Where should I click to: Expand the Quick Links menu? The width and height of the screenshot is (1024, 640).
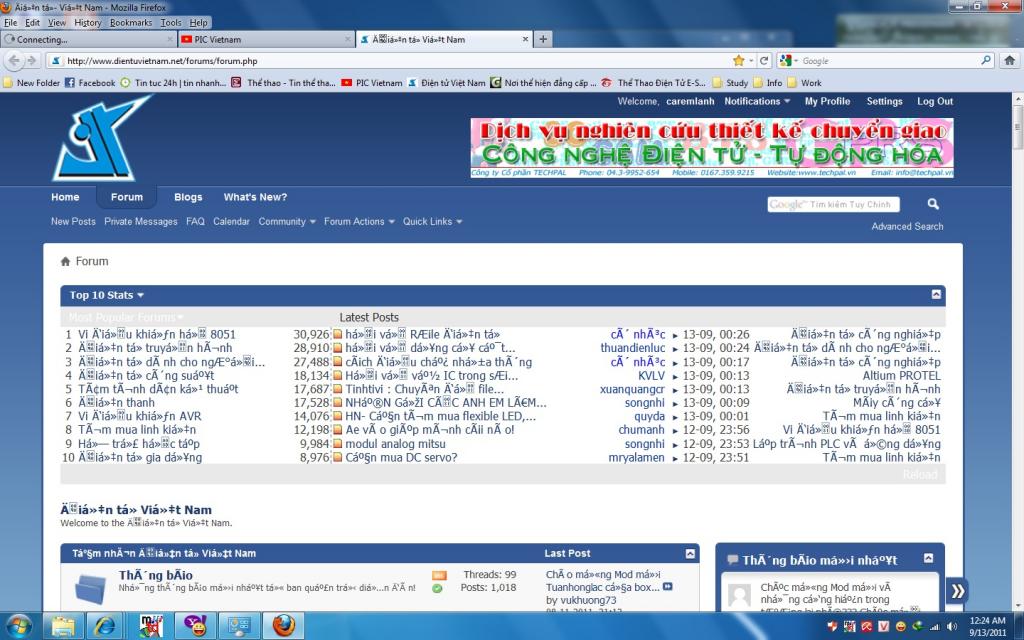(432, 221)
